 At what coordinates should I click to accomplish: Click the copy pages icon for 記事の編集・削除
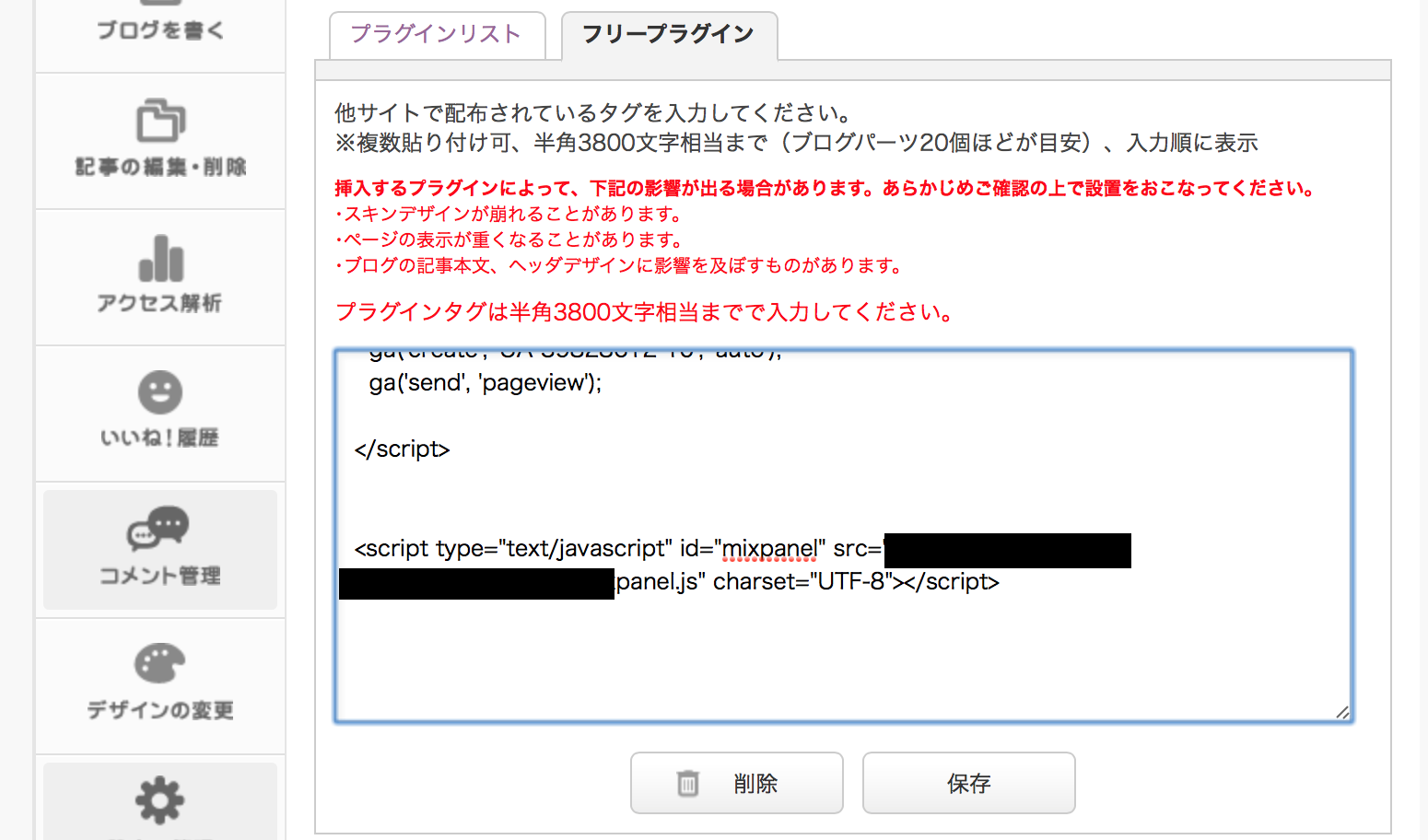(x=161, y=120)
